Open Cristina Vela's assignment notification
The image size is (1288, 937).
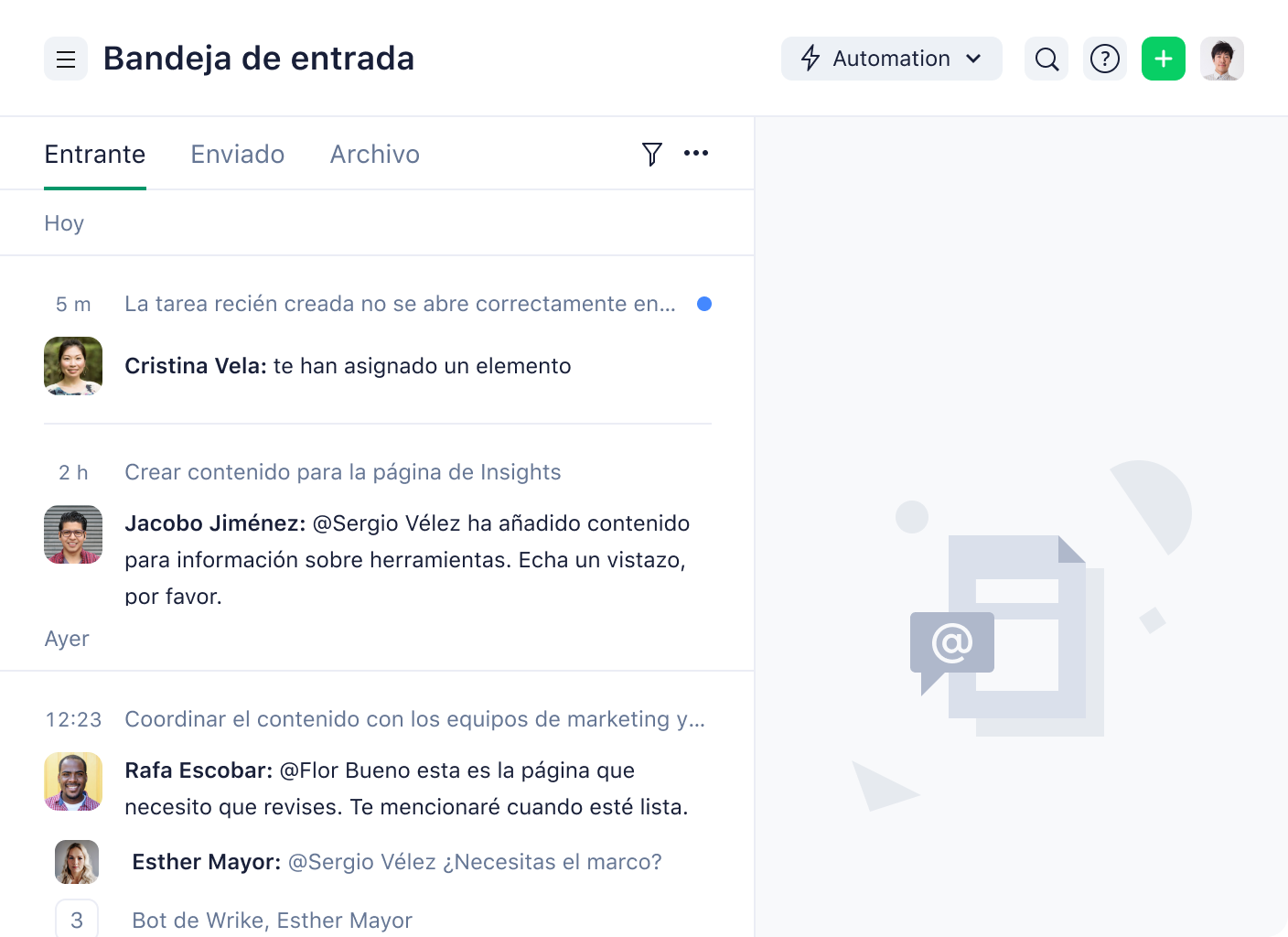pos(348,366)
